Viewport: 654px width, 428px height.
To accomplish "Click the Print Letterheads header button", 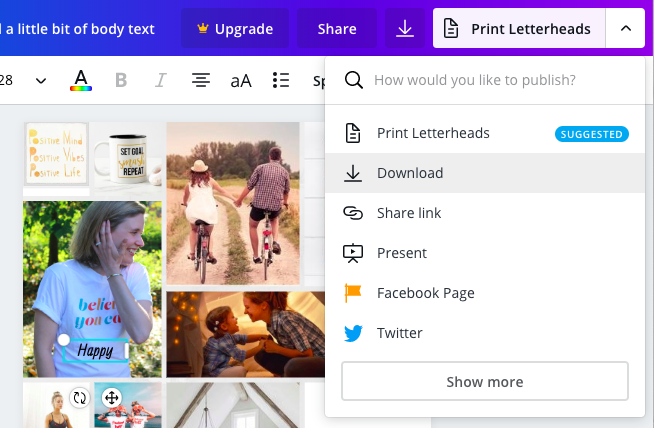I will [x=519, y=29].
